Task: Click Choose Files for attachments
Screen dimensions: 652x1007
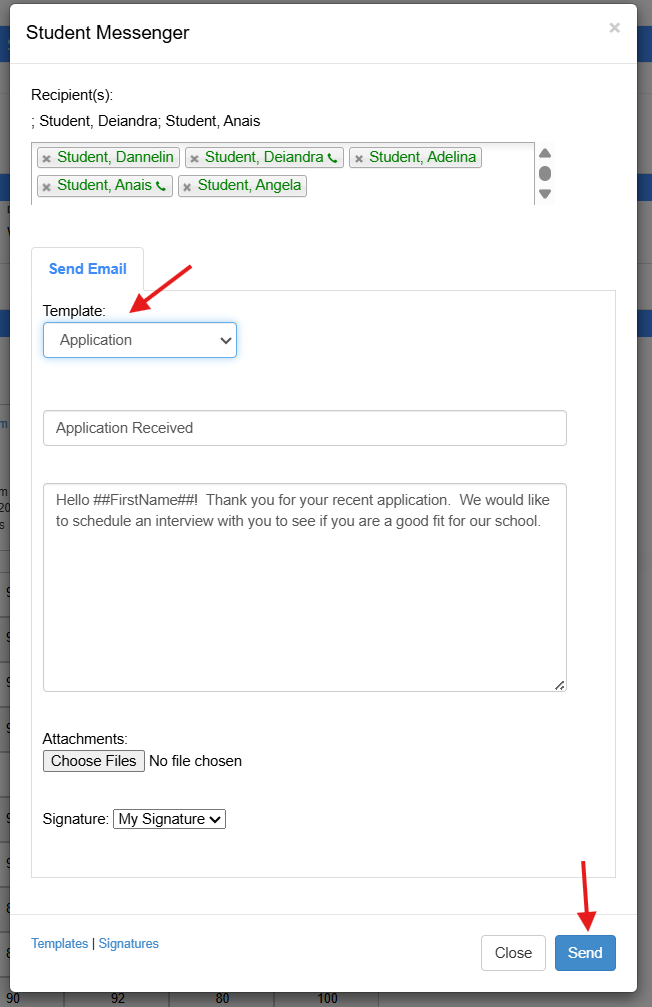Action: point(94,761)
